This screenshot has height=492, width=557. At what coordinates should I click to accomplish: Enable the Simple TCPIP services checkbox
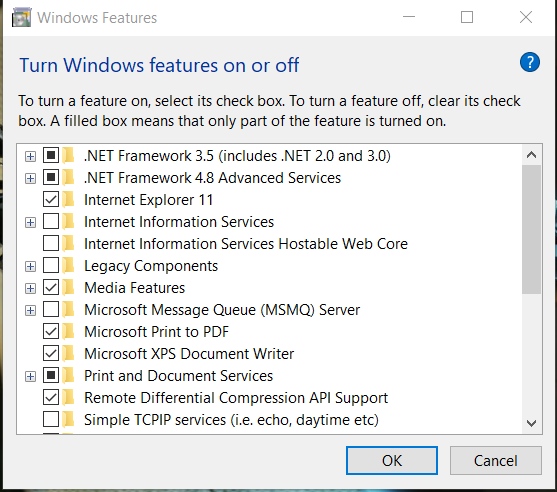(x=51, y=420)
